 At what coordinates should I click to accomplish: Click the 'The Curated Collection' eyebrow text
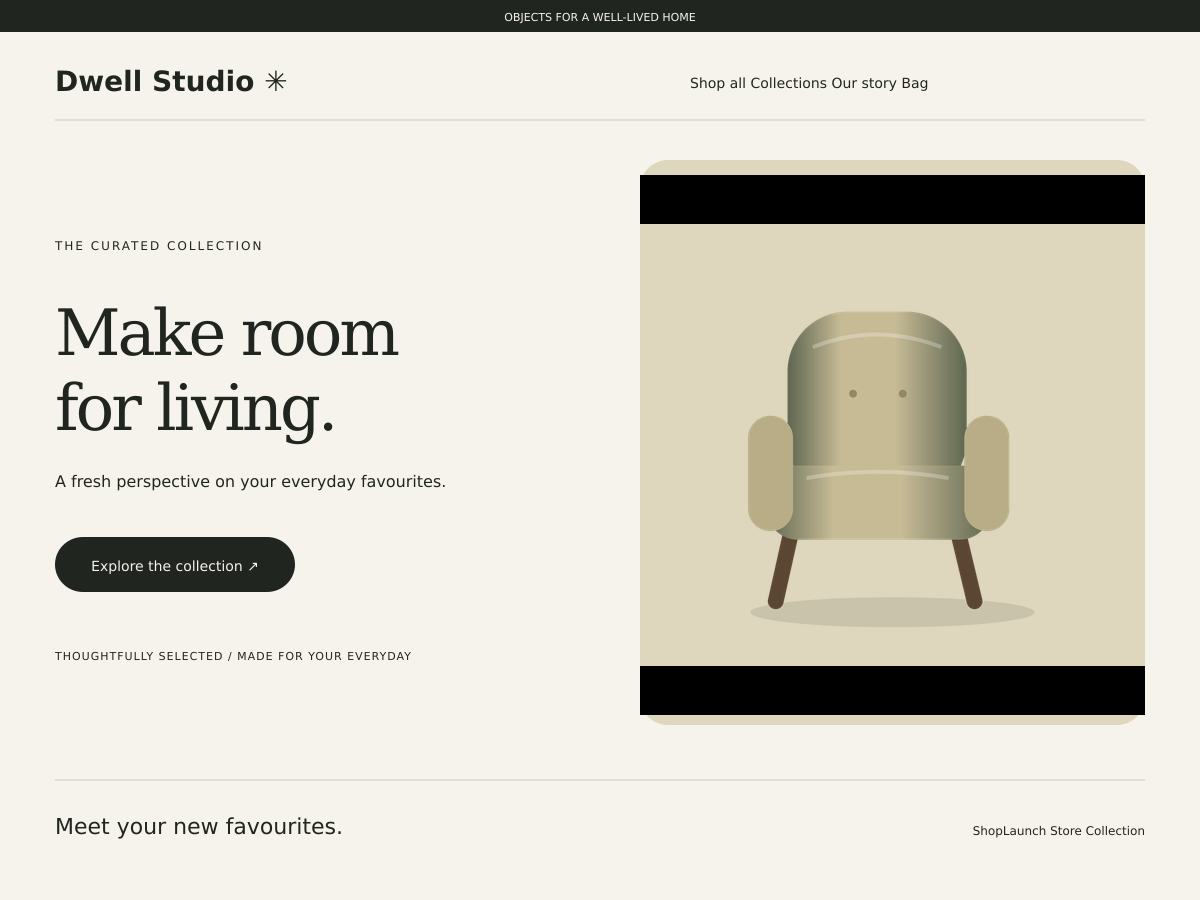[x=159, y=246]
